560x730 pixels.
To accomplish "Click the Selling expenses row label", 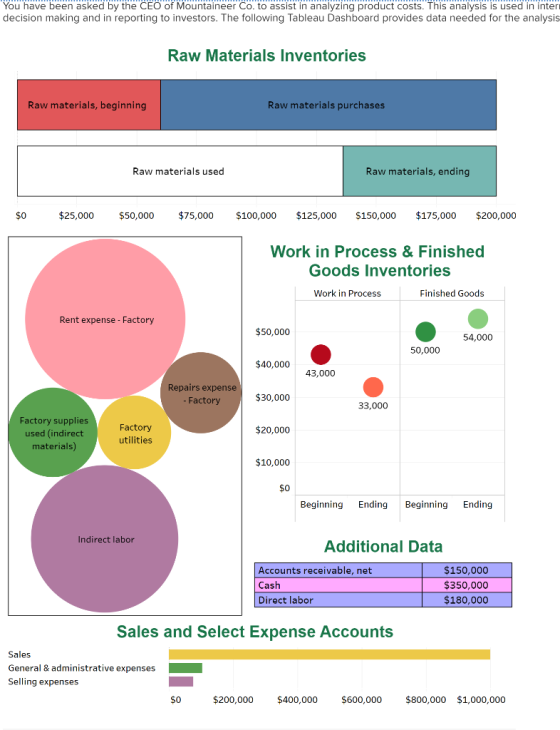I will click(43, 681).
